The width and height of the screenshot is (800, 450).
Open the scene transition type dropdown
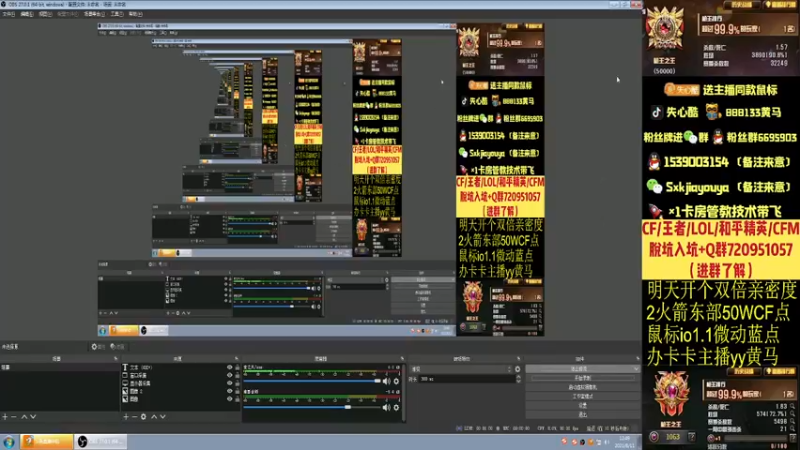tap(461, 369)
